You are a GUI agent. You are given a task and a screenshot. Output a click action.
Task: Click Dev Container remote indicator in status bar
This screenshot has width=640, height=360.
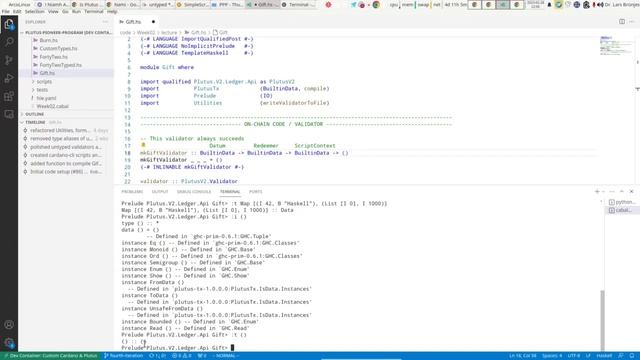tap(51, 356)
